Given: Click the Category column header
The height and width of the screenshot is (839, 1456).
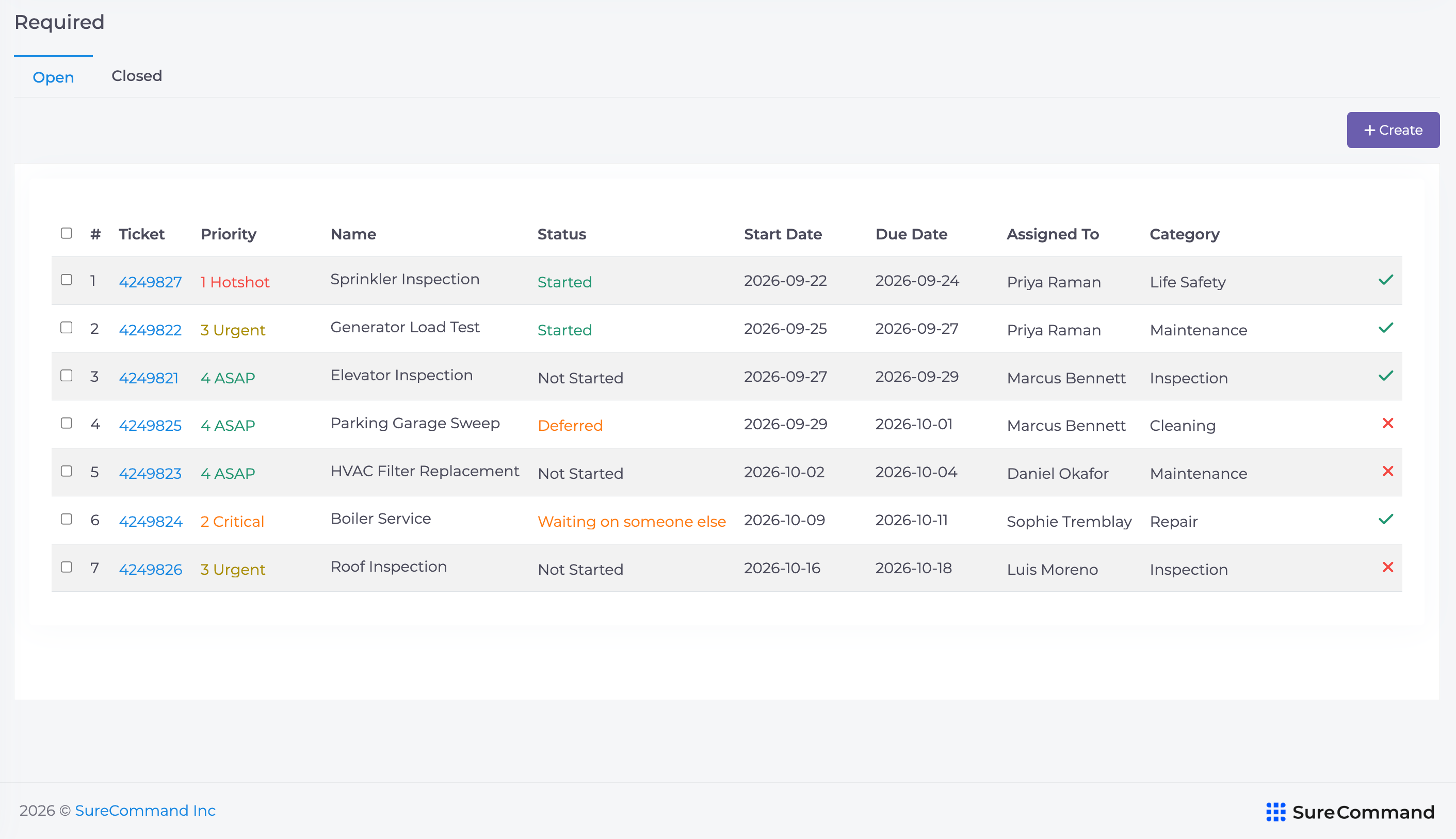Looking at the screenshot, I should pos(1184,234).
